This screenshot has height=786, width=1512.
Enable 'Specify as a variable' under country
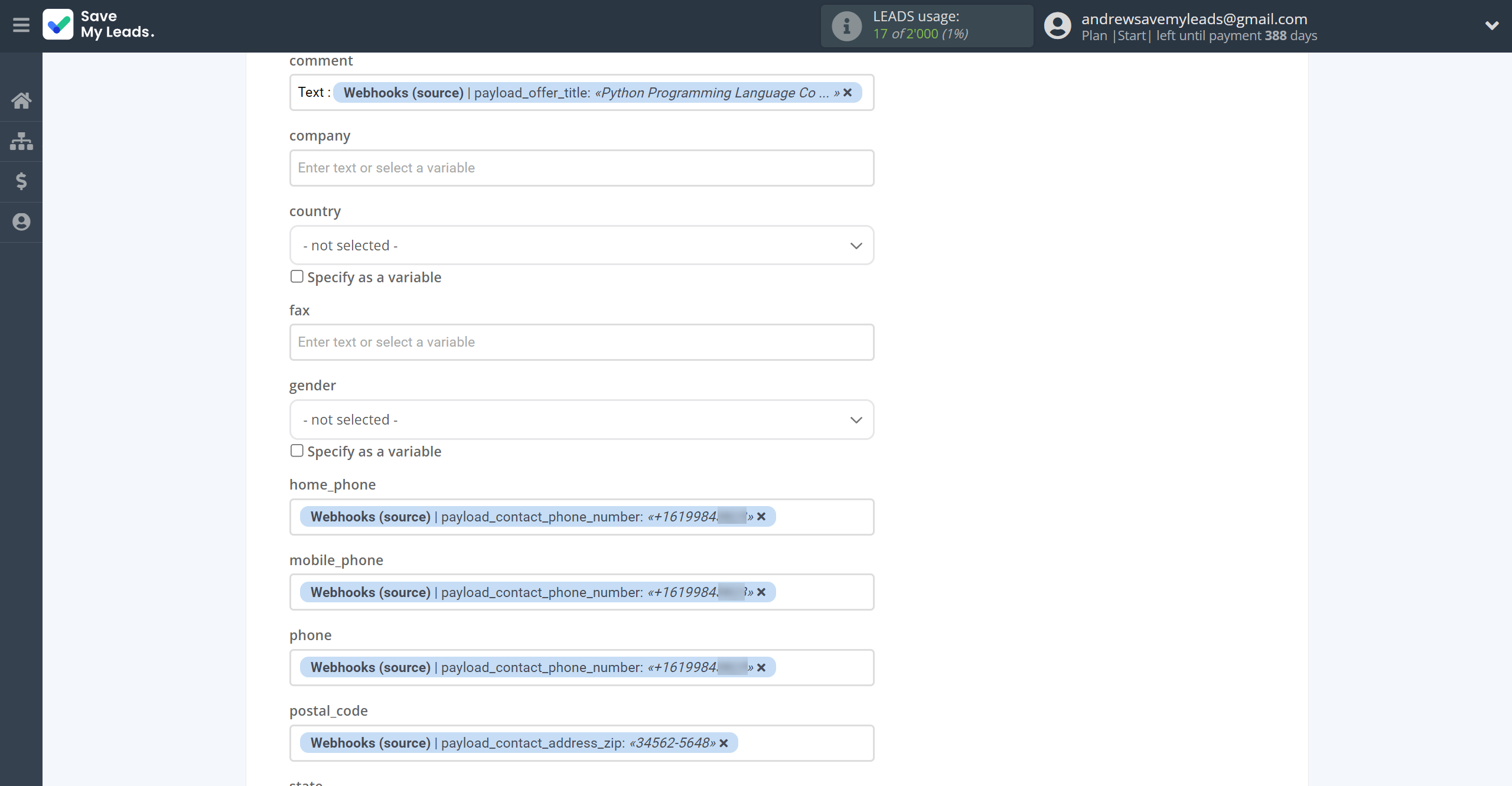pos(297,276)
